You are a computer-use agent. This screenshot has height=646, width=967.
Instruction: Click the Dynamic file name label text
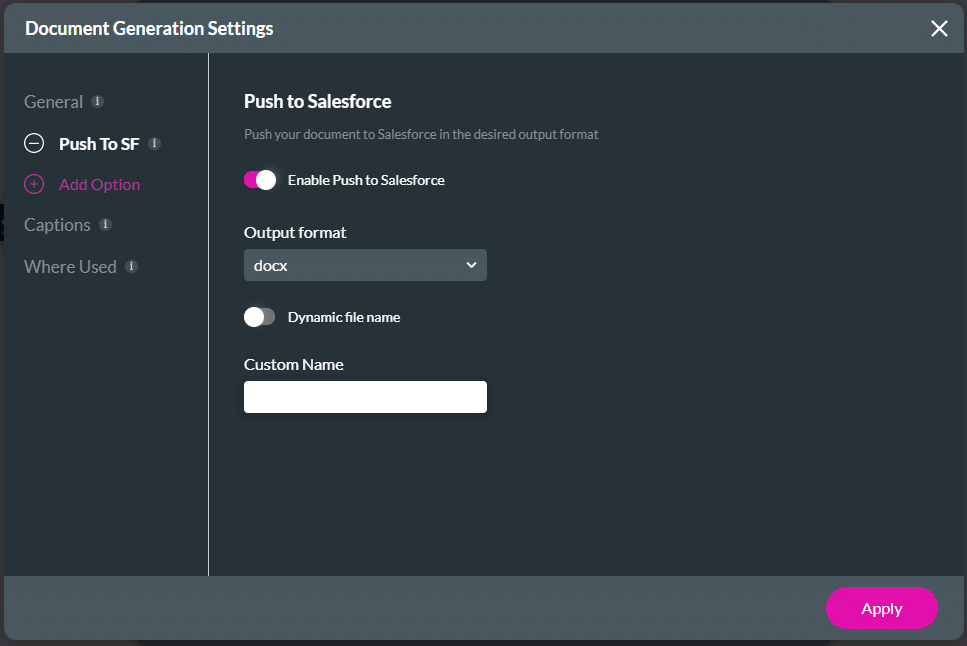pos(344,317)
